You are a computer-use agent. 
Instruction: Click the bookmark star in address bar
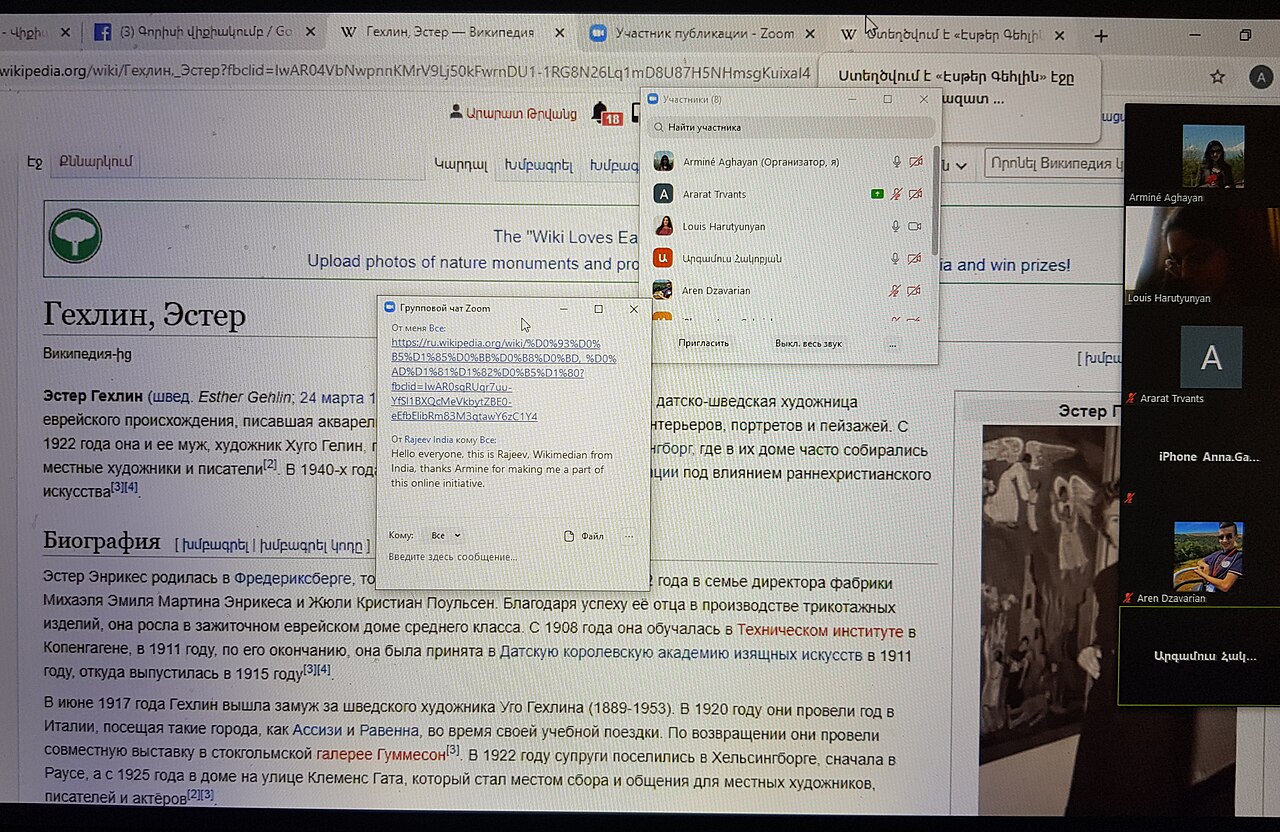tap(1217, 77)
